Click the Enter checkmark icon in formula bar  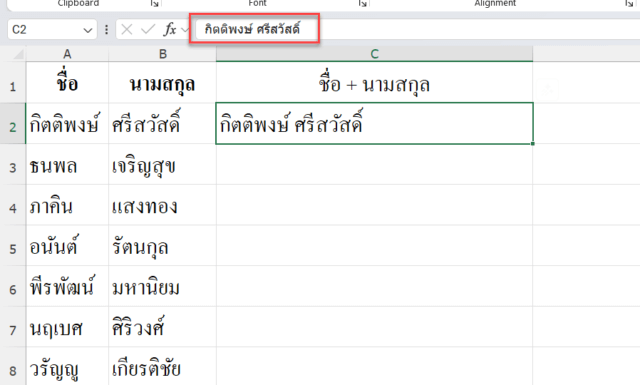click(147, 29)
